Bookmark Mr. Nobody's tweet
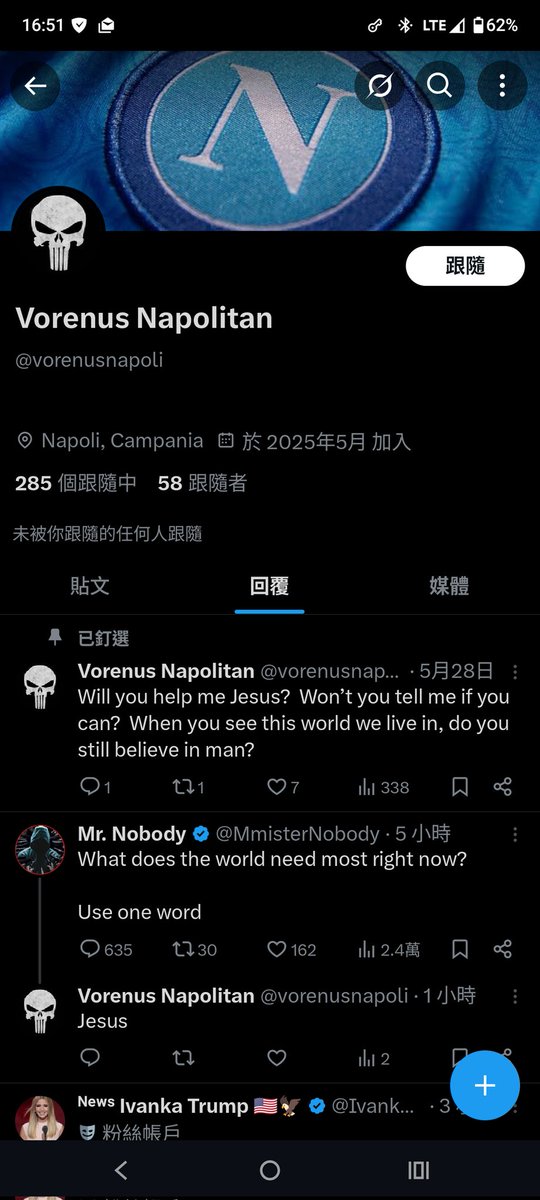 [460, 949]
